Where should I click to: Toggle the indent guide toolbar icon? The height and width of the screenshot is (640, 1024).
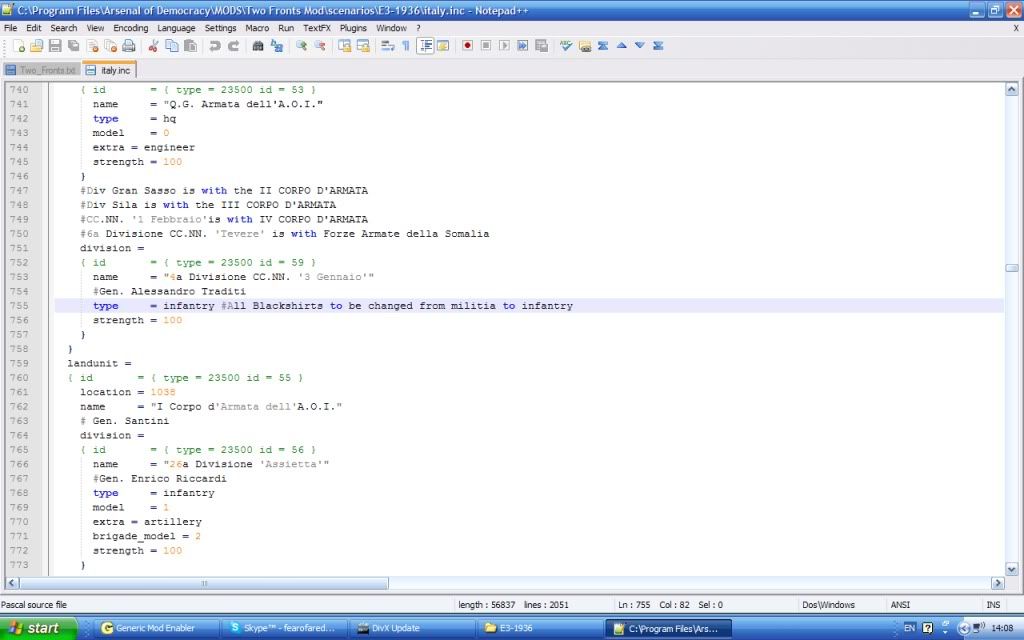[425, 46]
